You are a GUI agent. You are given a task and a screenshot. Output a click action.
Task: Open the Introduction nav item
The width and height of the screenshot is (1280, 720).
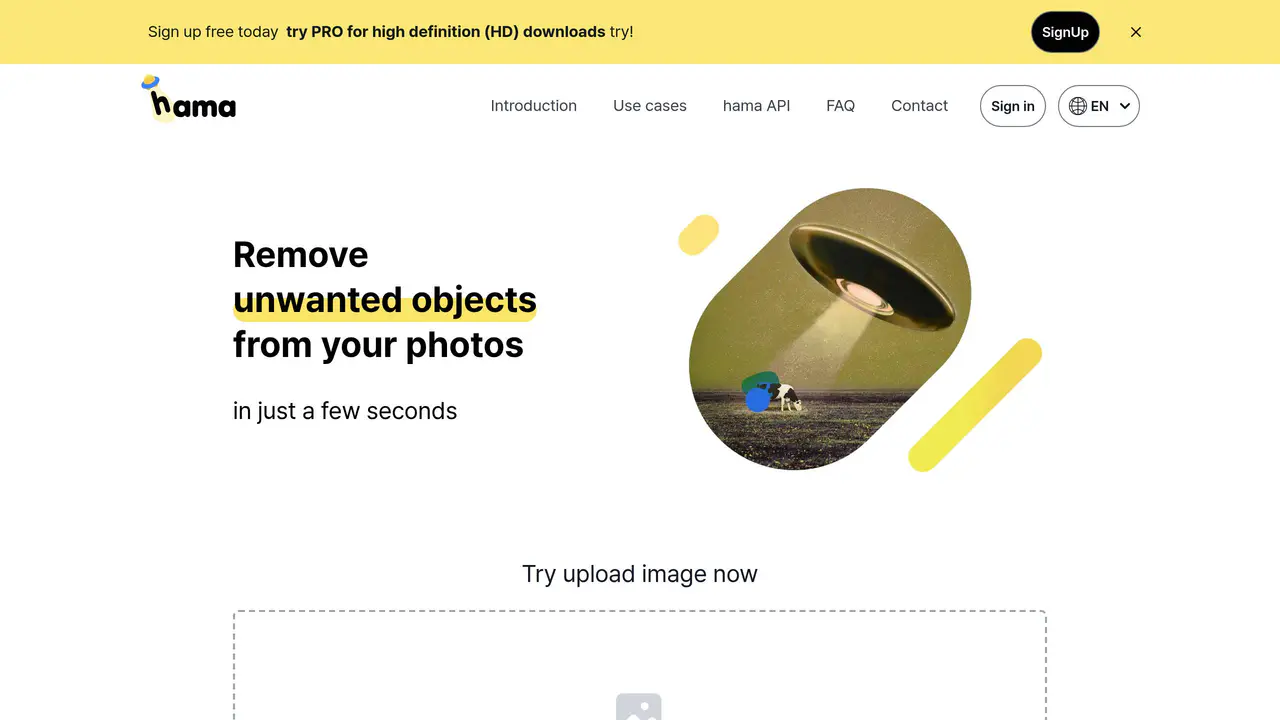pyautogui.click(x=534, y=106)
